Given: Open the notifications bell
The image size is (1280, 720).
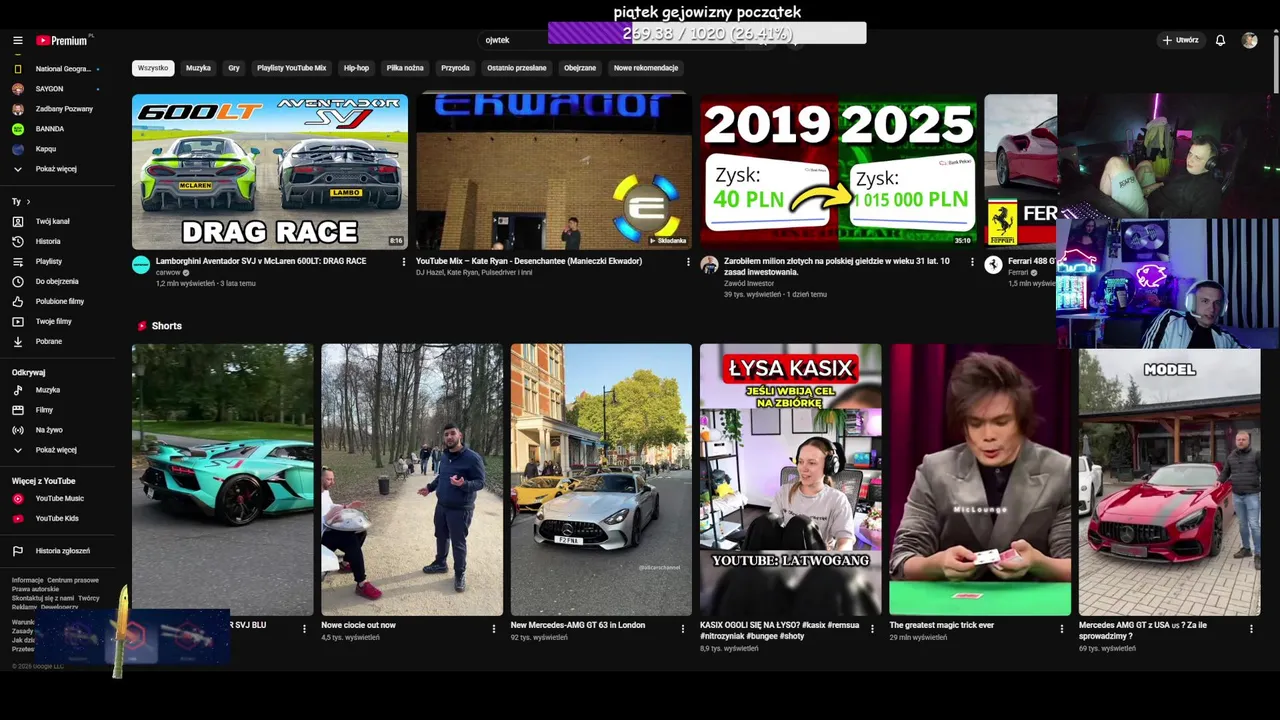Looking at the screenshot, I should [1220, 40].
